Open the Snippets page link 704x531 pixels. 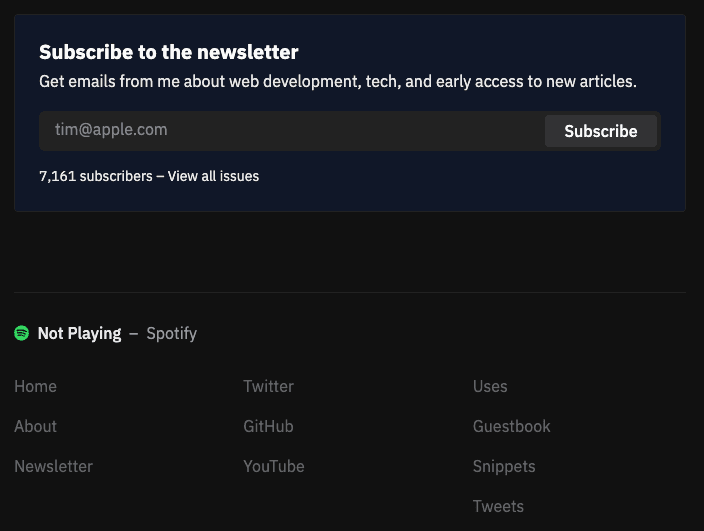[504, 466]
